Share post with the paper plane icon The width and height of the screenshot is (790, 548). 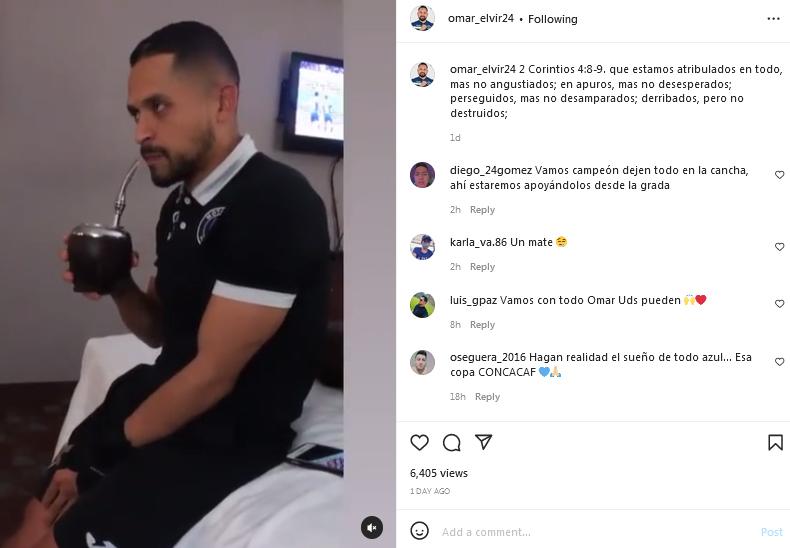tap(483, 442)
